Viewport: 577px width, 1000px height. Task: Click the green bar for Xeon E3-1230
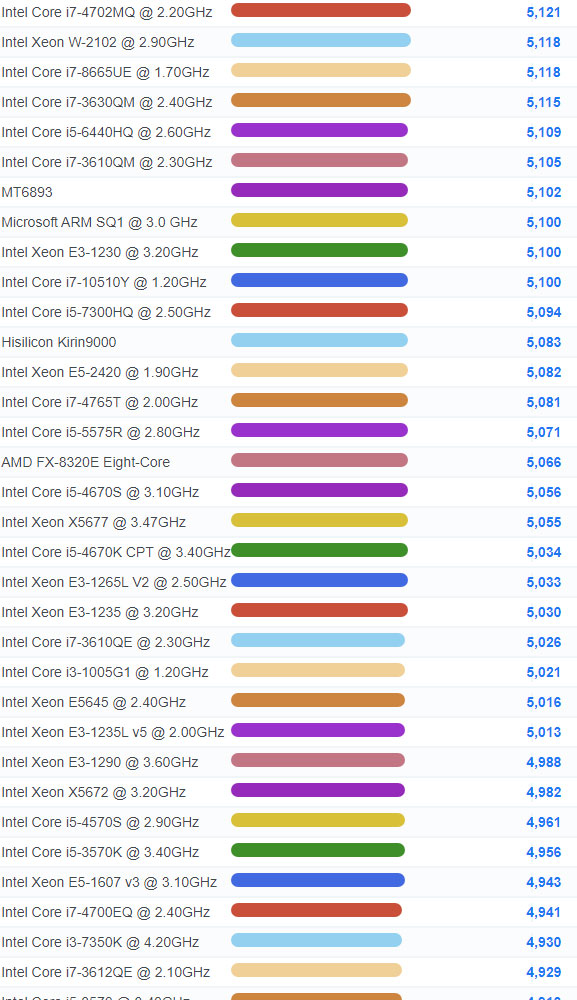319,250
